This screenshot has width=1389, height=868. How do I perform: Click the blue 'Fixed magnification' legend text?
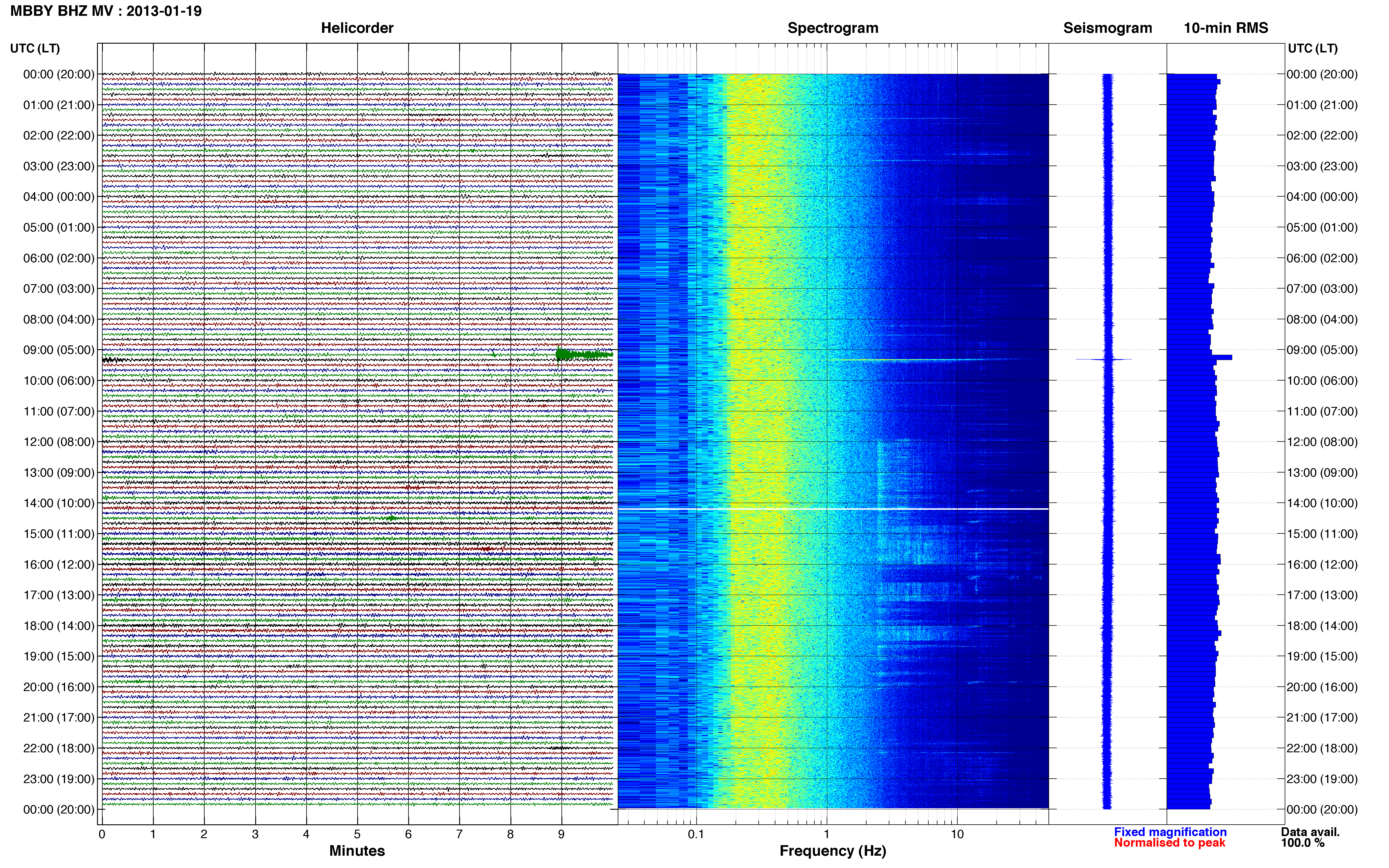point(1170,832)
